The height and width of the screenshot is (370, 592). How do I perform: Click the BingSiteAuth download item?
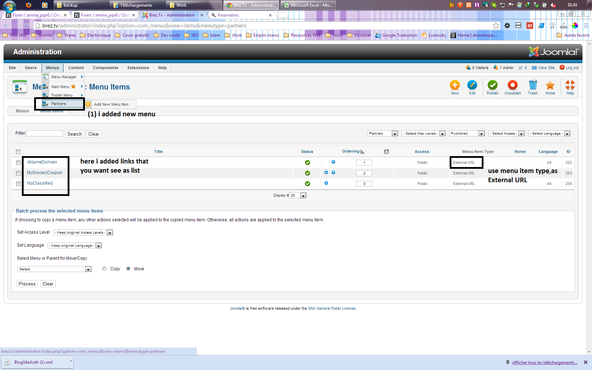coord(33,362)
